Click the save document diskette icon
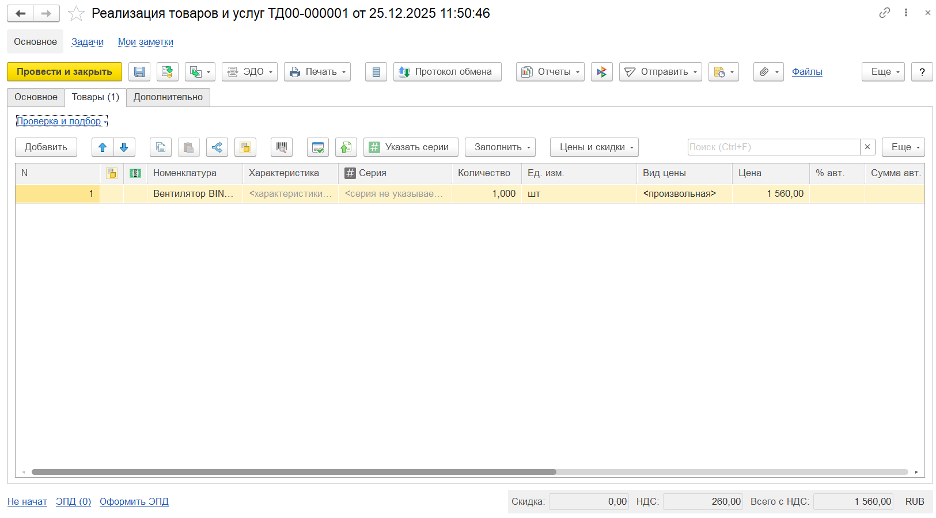This screenshot has height=518, width=936. pos(139,72)
